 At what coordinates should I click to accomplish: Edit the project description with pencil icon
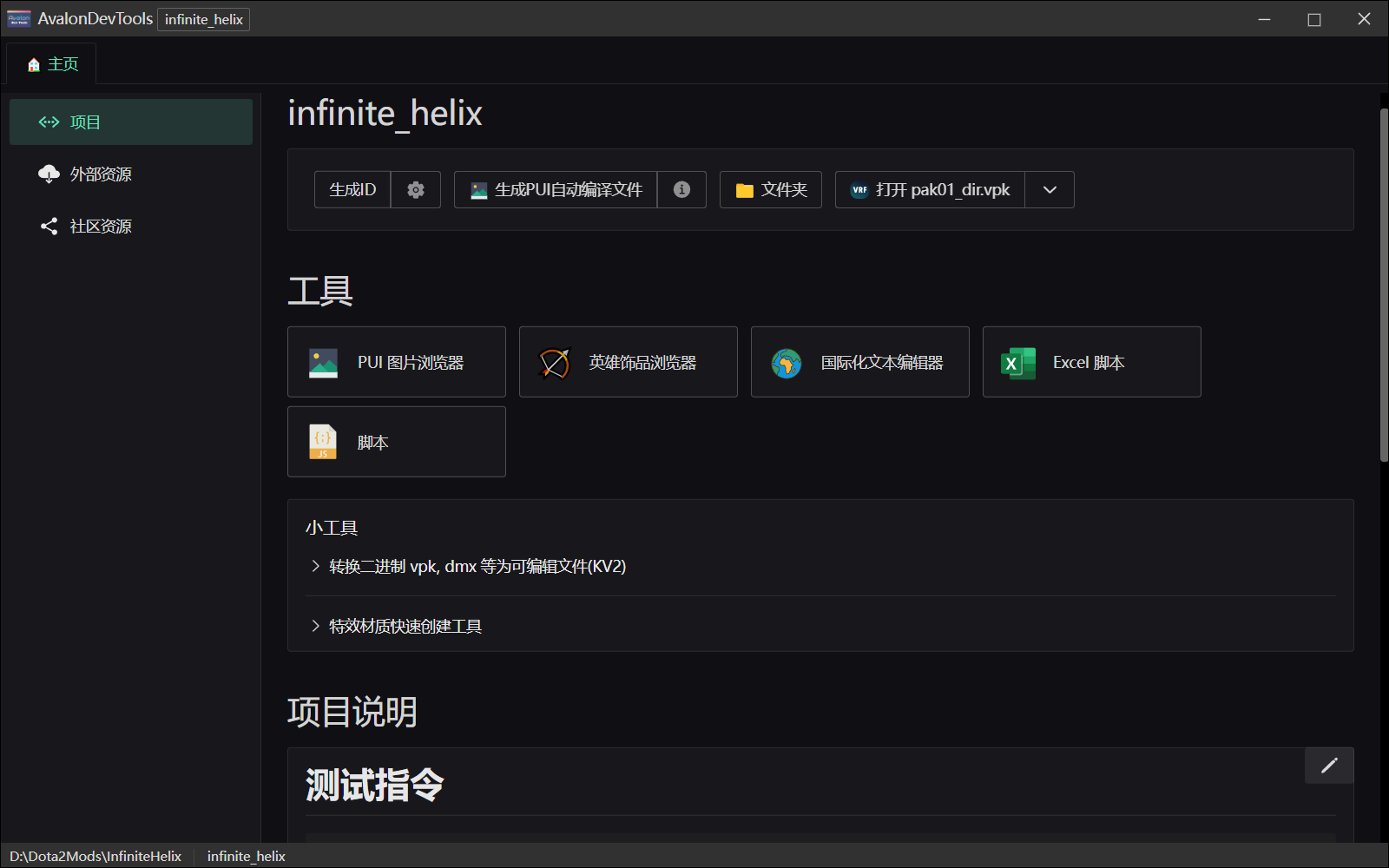[1329, 766]
